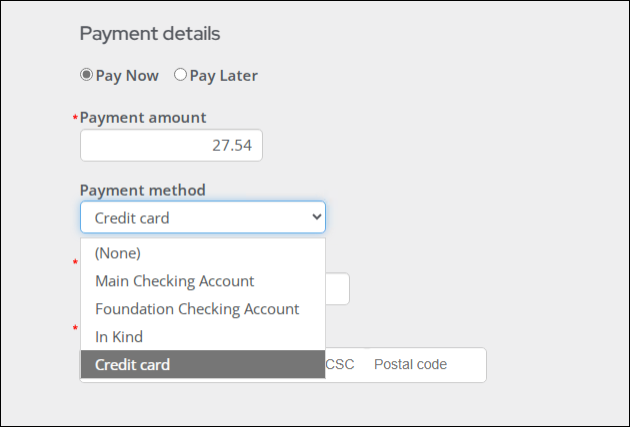630x427 pixels.
Task: Click the CSC card field
Action: tap(340, 365)
